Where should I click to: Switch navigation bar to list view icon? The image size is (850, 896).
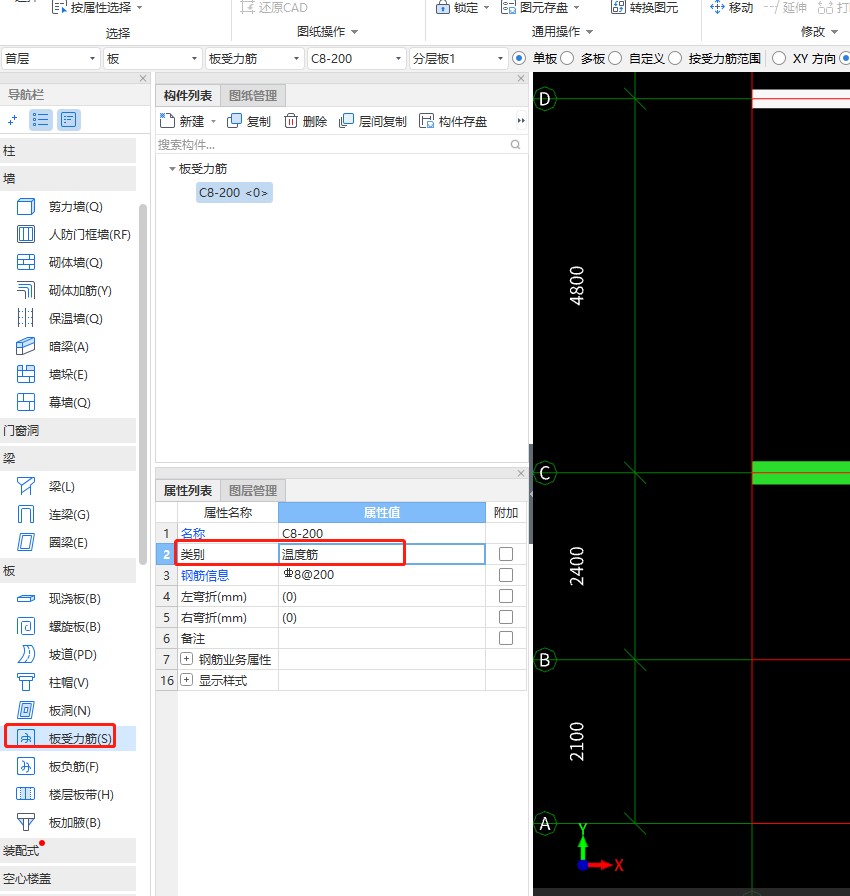(x=41, y=120)
